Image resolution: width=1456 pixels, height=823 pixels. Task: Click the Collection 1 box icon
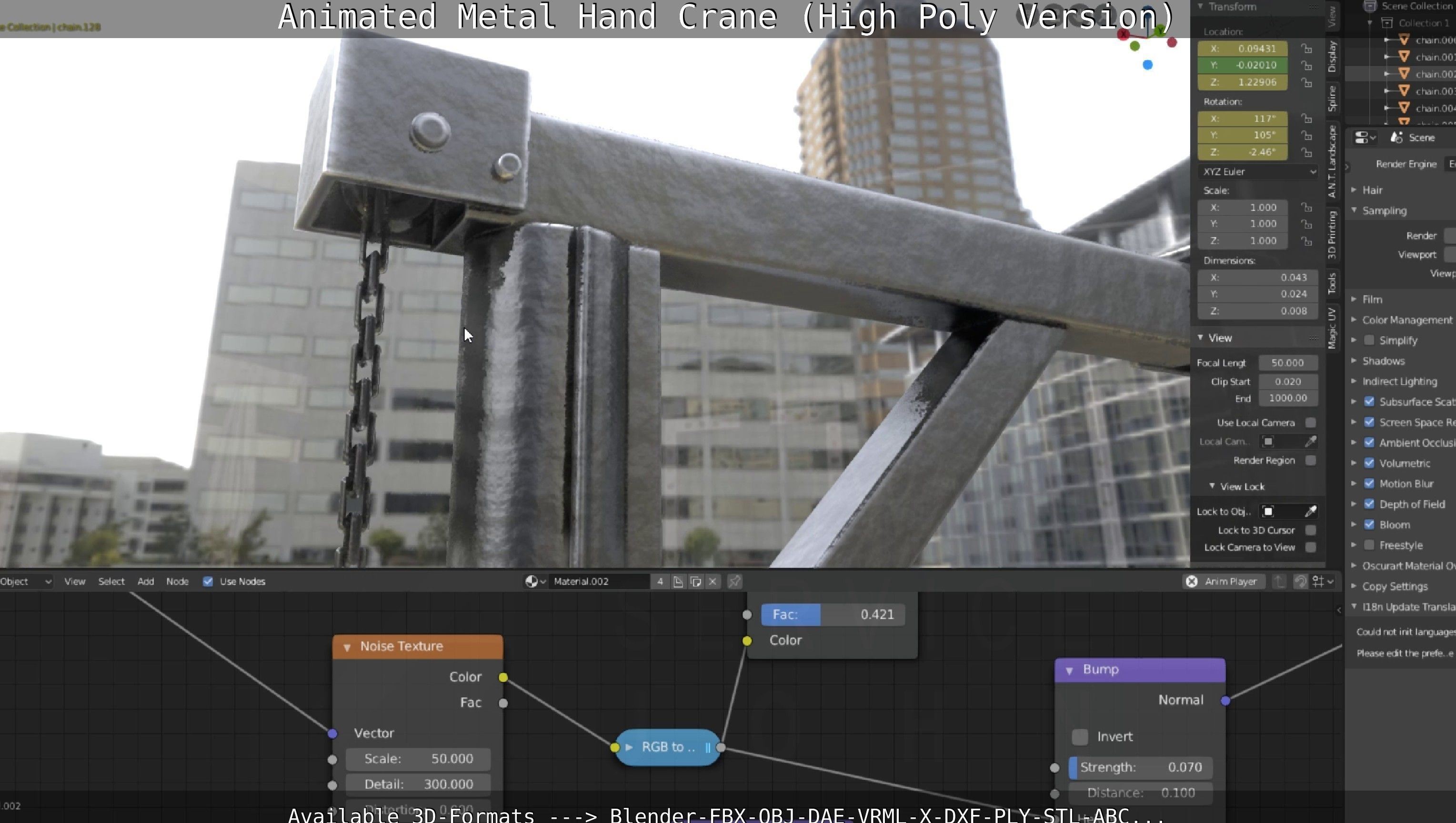1387,22
